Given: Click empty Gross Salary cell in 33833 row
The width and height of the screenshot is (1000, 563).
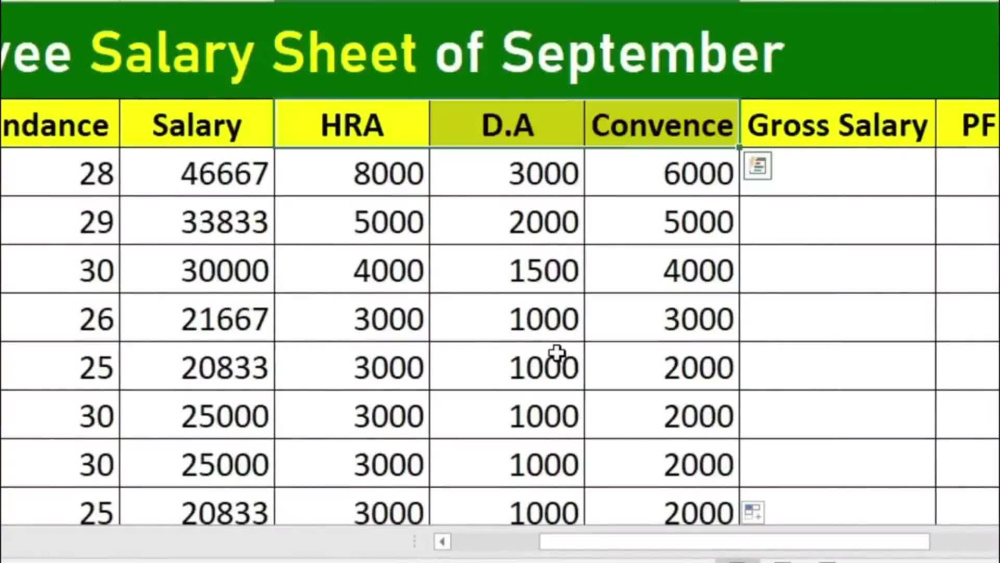Looking at the screenshot, I should click(x=837, y=221).
